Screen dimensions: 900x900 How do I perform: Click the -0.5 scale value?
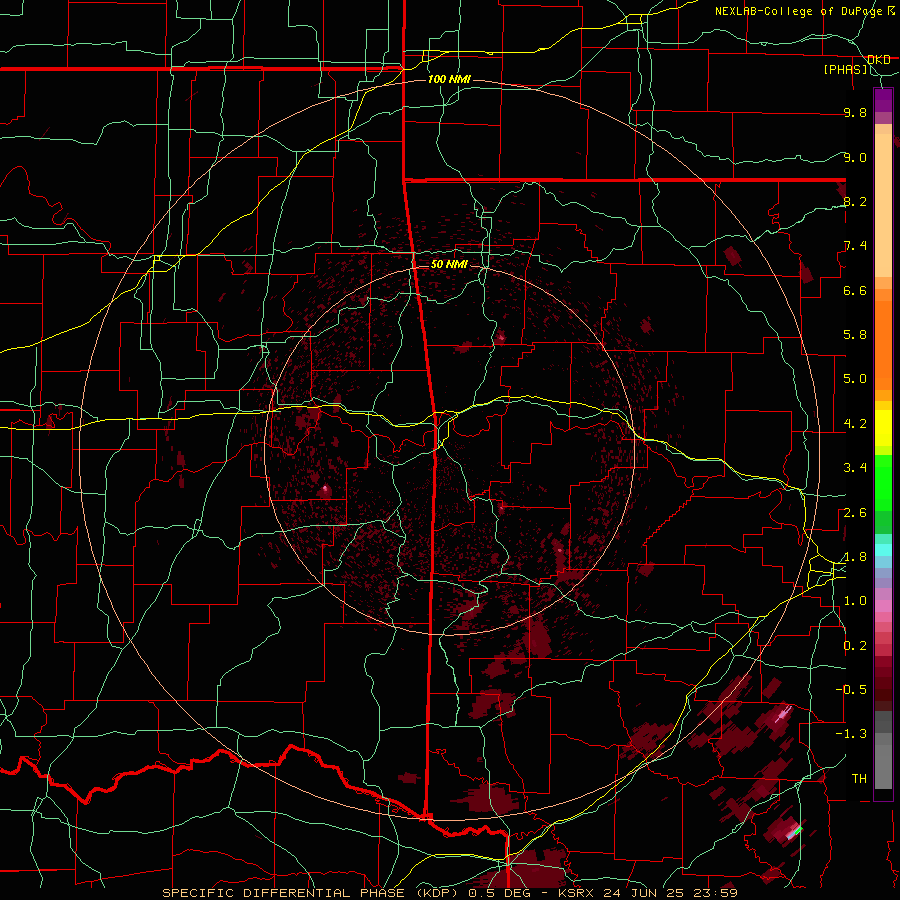(x=852, y=690)
